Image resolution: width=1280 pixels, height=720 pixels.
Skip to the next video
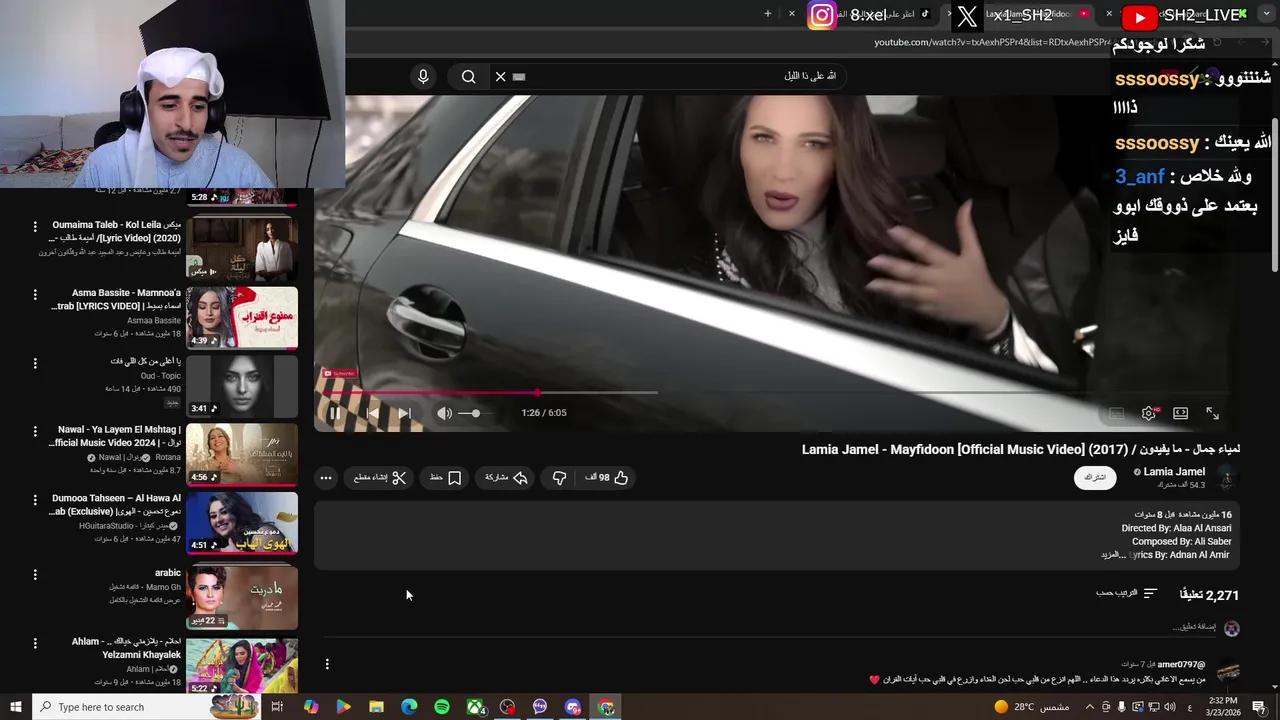[404, 413]
